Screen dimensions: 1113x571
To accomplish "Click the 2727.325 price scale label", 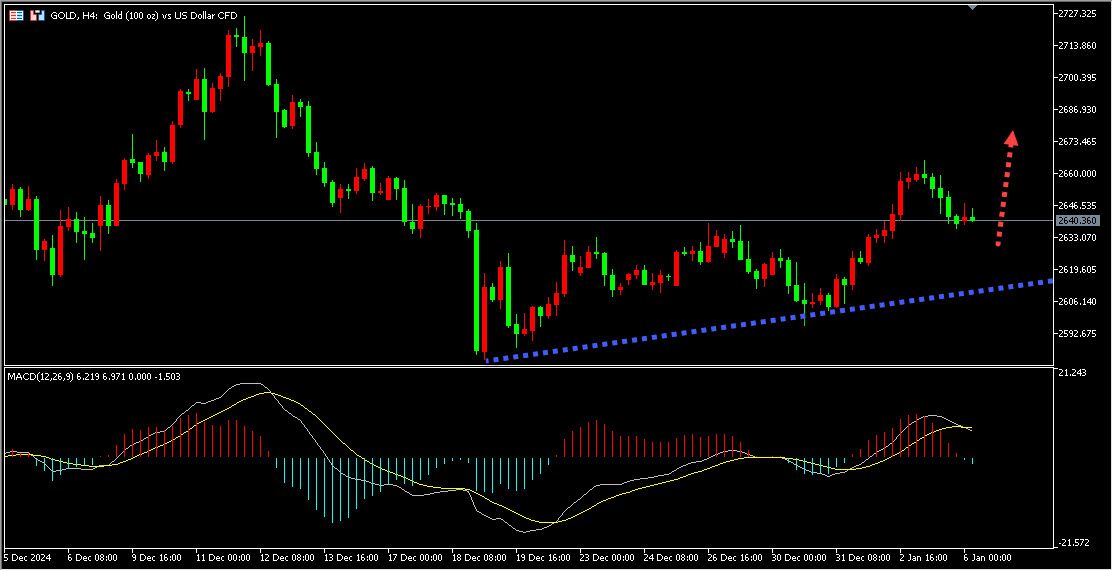I will point(1081,14).
